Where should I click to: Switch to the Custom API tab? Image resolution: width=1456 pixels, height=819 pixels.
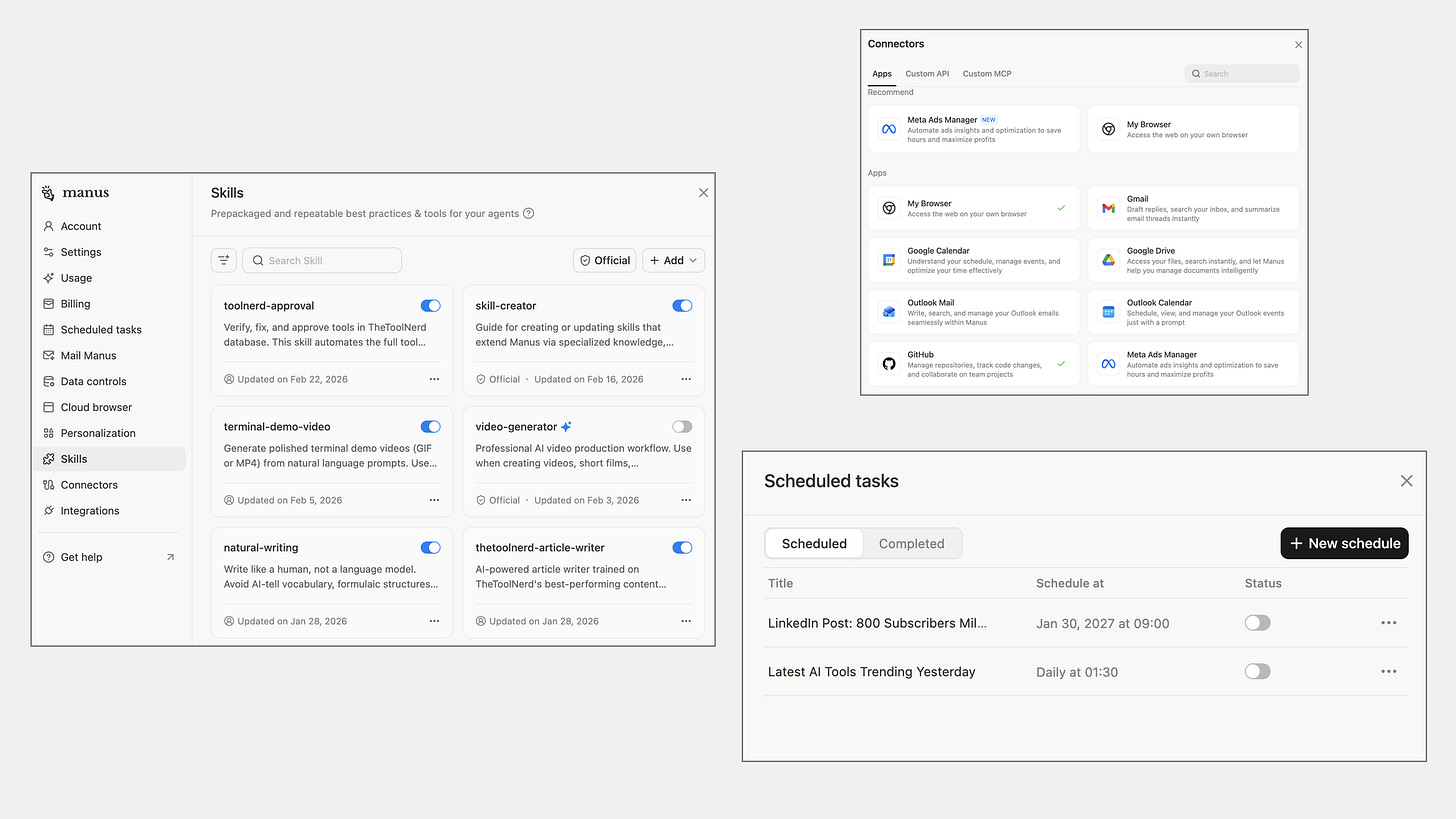coord(927,74)
